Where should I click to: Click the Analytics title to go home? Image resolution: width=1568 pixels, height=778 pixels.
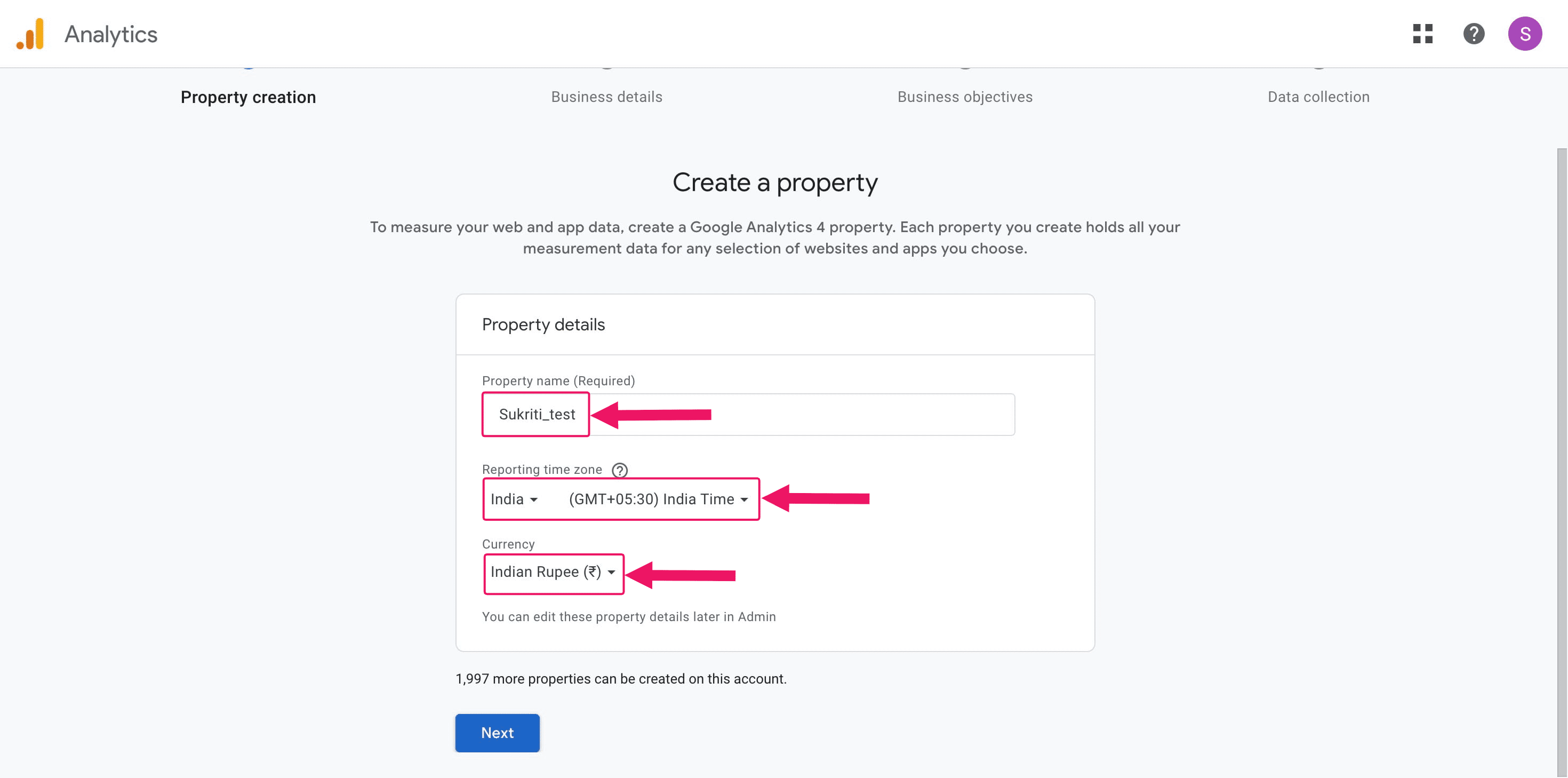click(x=110, y=34)
